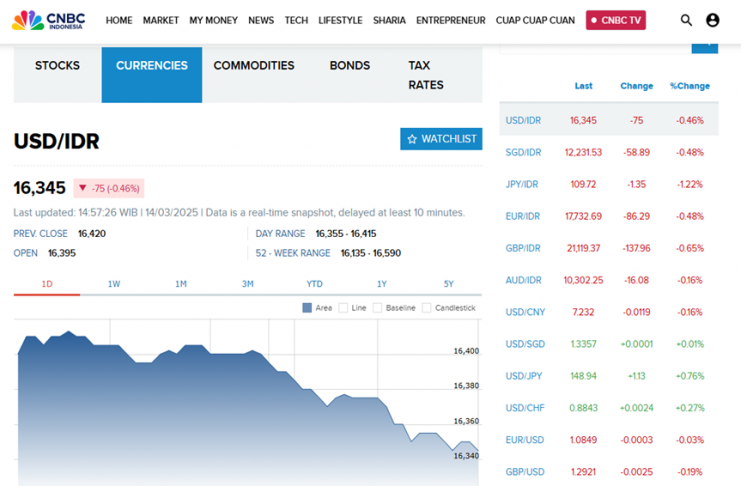741x486 pixels.
Task: Enable the Line chart type checkbox
Action: 343,308
